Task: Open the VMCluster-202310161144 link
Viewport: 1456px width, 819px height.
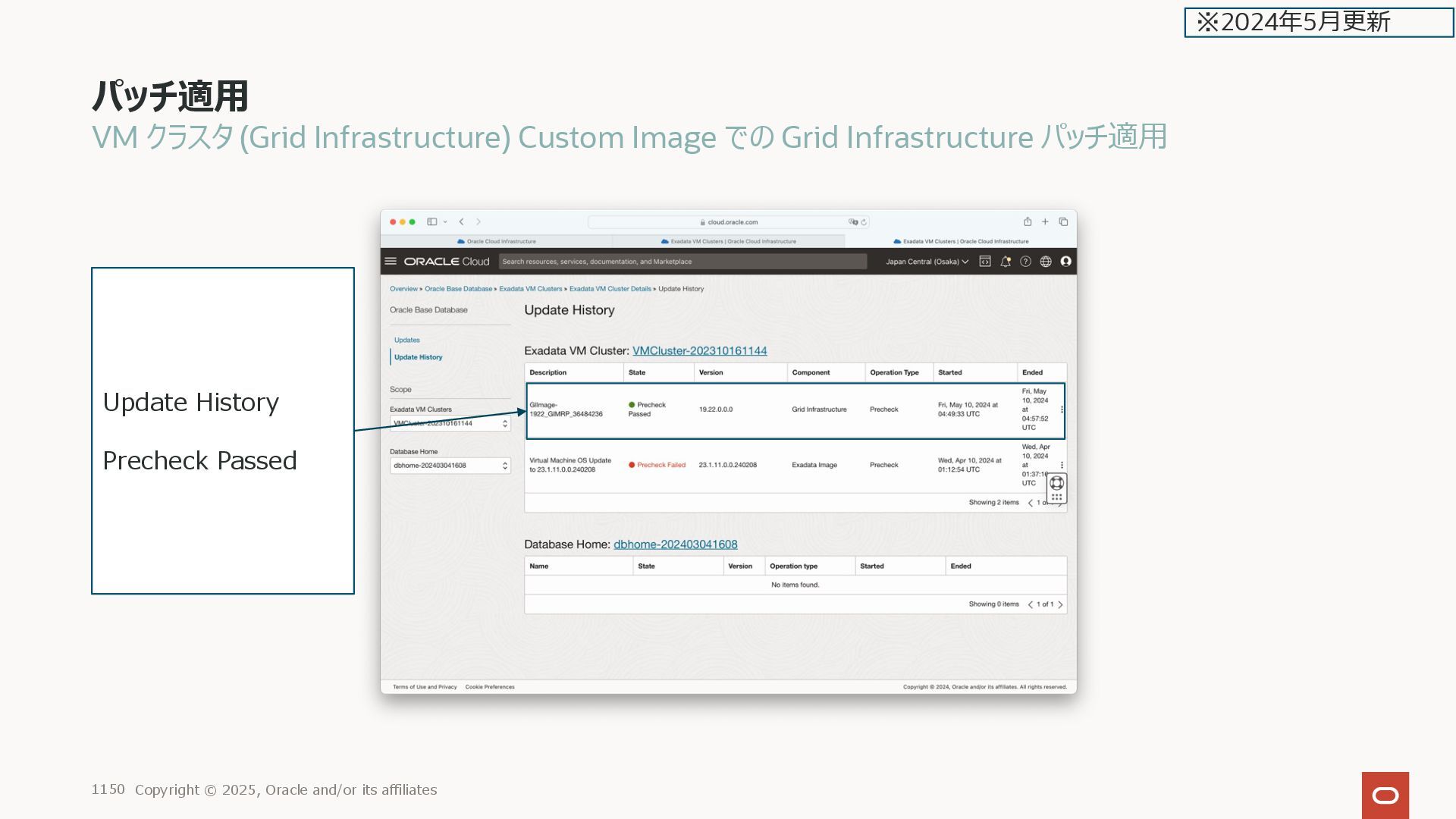Action: tap(699, 350)
